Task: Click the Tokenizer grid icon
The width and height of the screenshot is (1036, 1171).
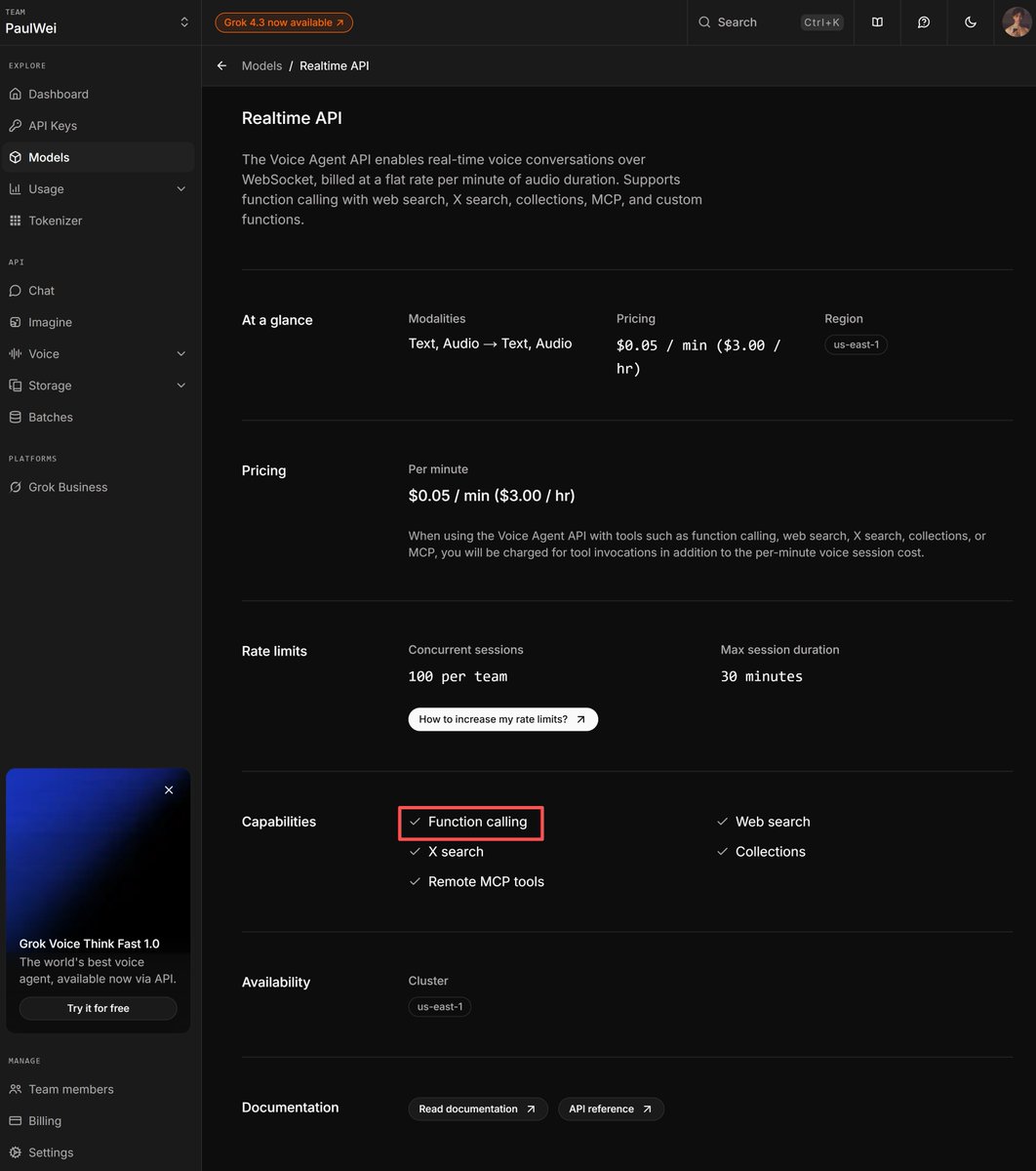Action: [x=15, y=221]
